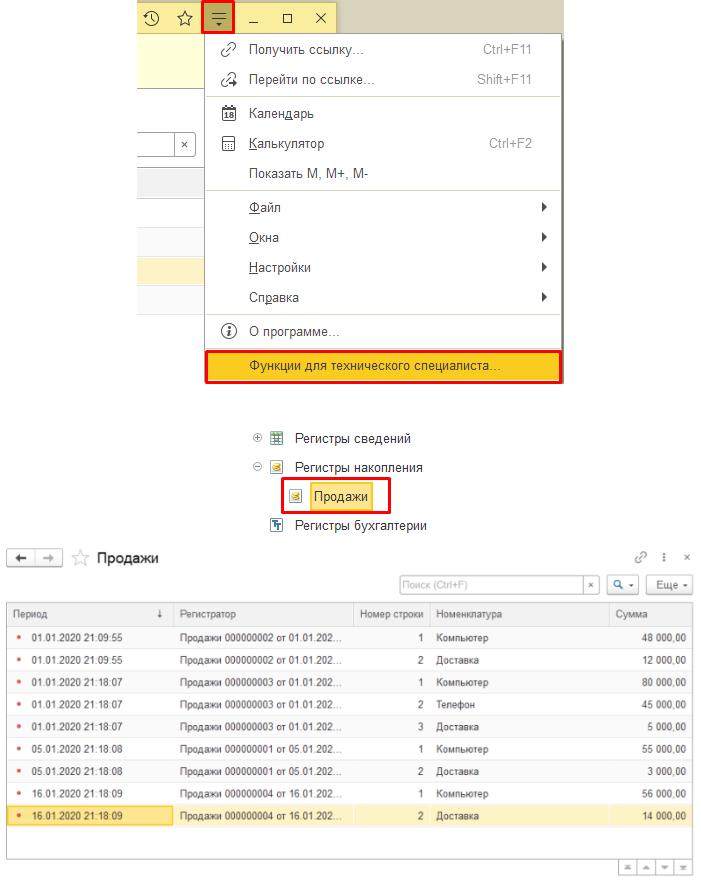Image resolution: width=701 pixels, height=882 pixels.
Task: Select Показать M, M+, M- entry
Action: point(383,173)
